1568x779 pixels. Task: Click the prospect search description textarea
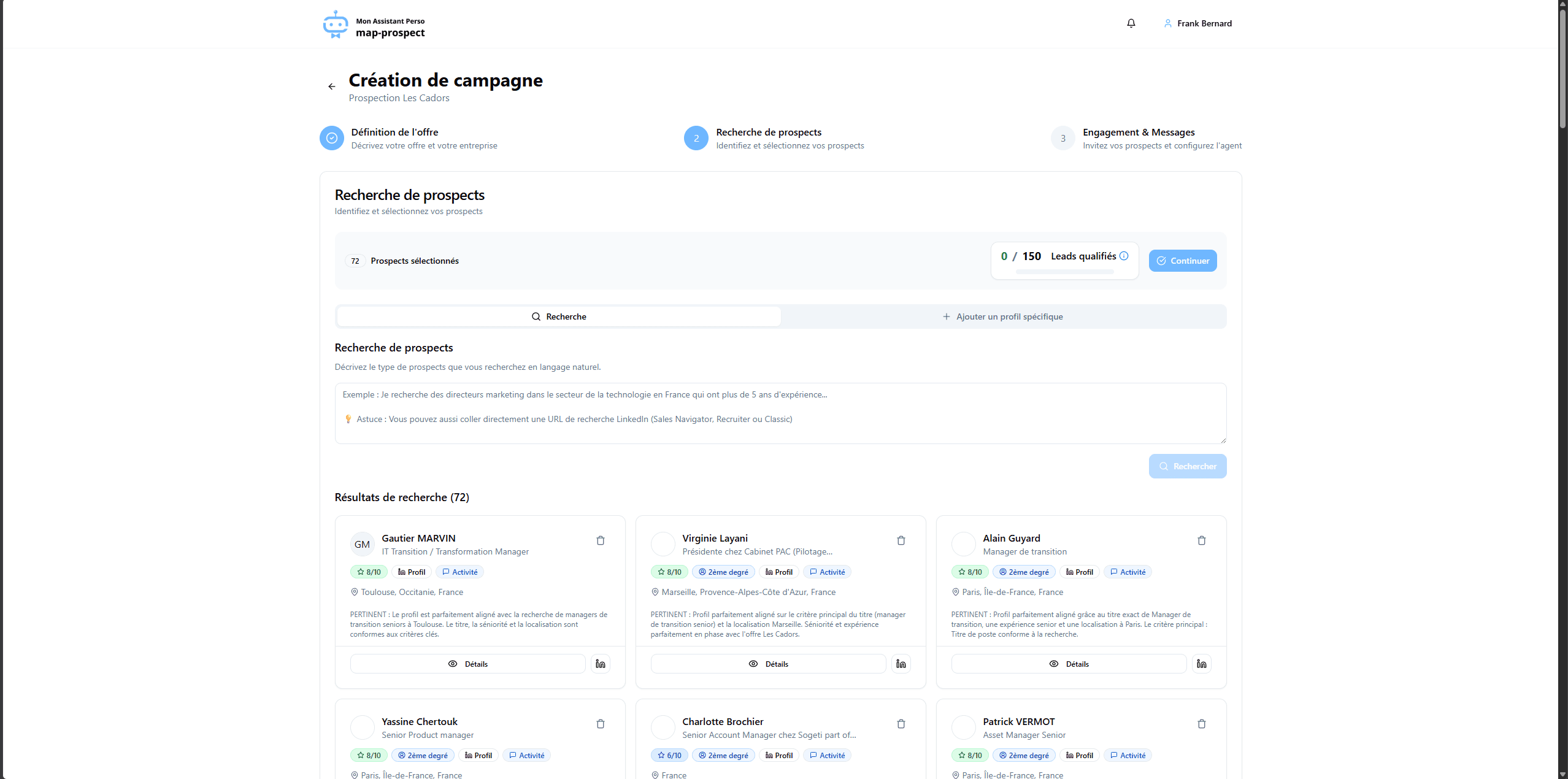[780, 413]
